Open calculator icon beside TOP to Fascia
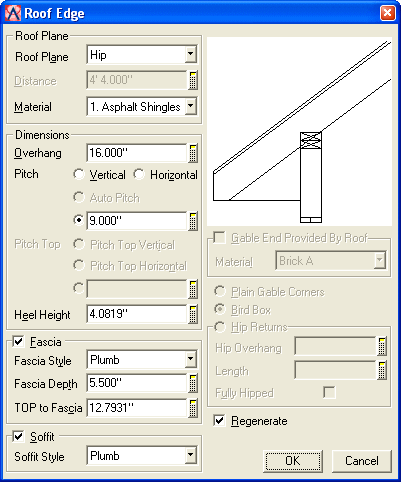Image resolution: width=401 pixels, height=482 pixels. (193, 408)
